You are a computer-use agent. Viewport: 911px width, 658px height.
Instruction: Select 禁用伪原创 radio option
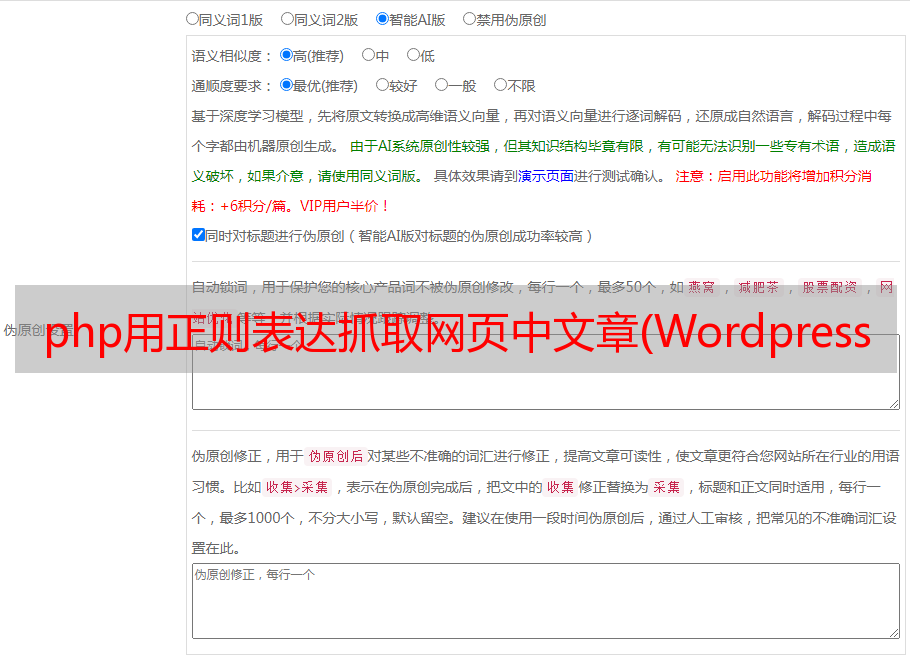469,19
